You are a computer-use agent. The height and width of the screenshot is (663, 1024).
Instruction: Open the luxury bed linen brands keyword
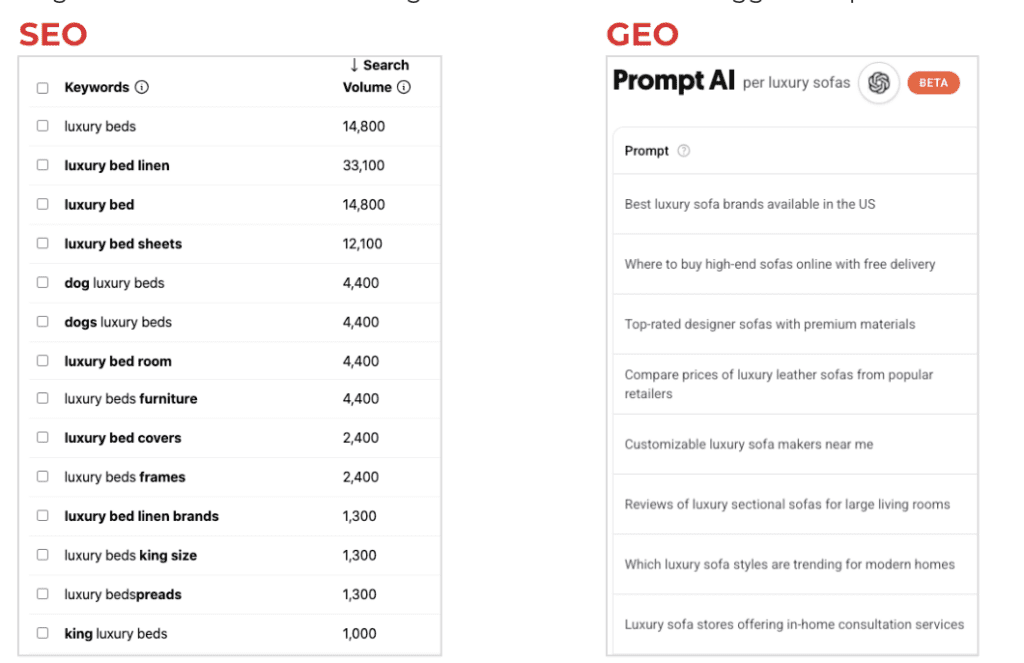click(141, 516)
